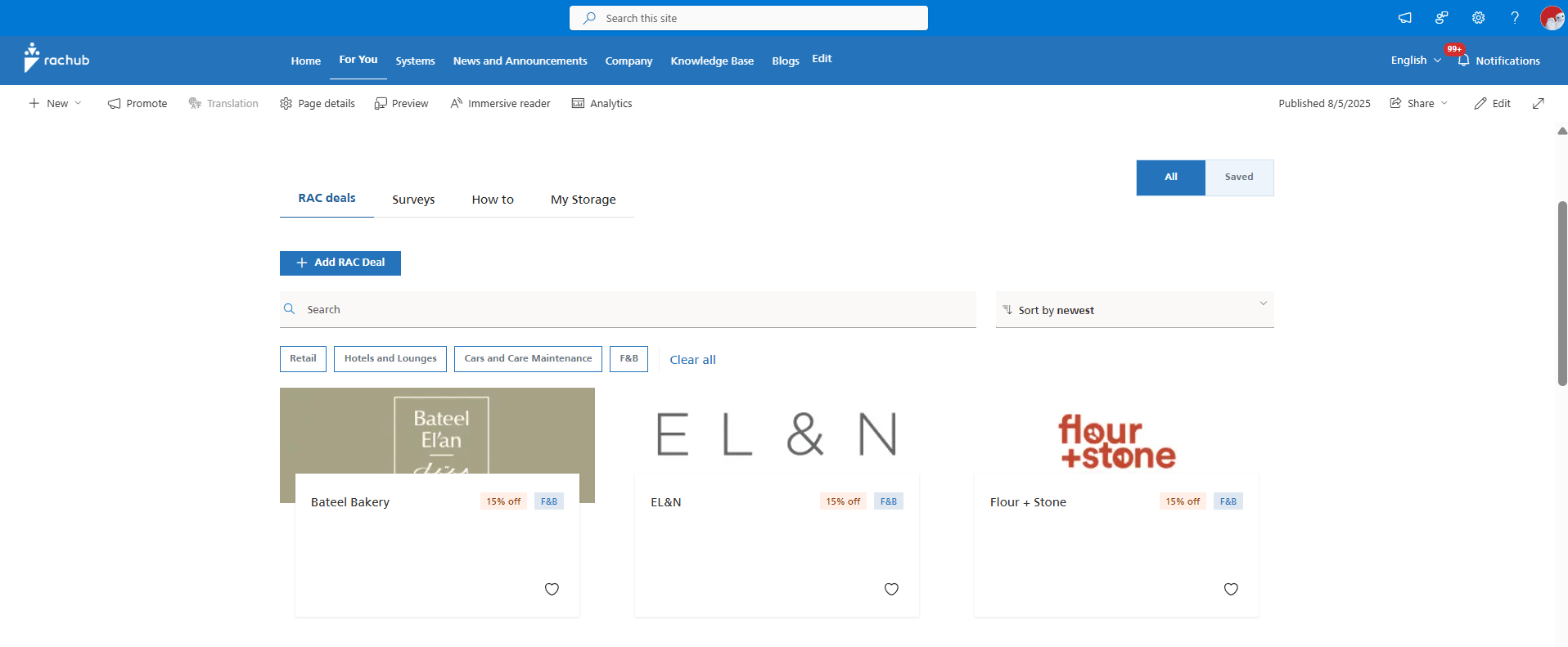Click the 15% off tag on Bateel Bakery
Viewport: 1568px width, 647px height.
tap(503, 501)
